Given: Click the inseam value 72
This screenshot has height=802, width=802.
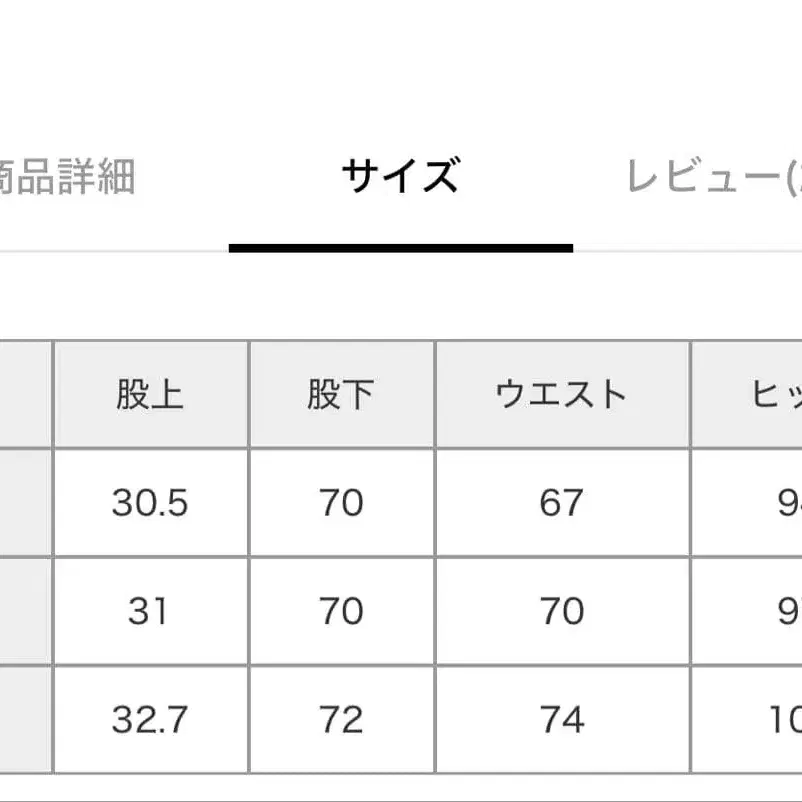Looking at the screenshot, I should tap(340, 718).
